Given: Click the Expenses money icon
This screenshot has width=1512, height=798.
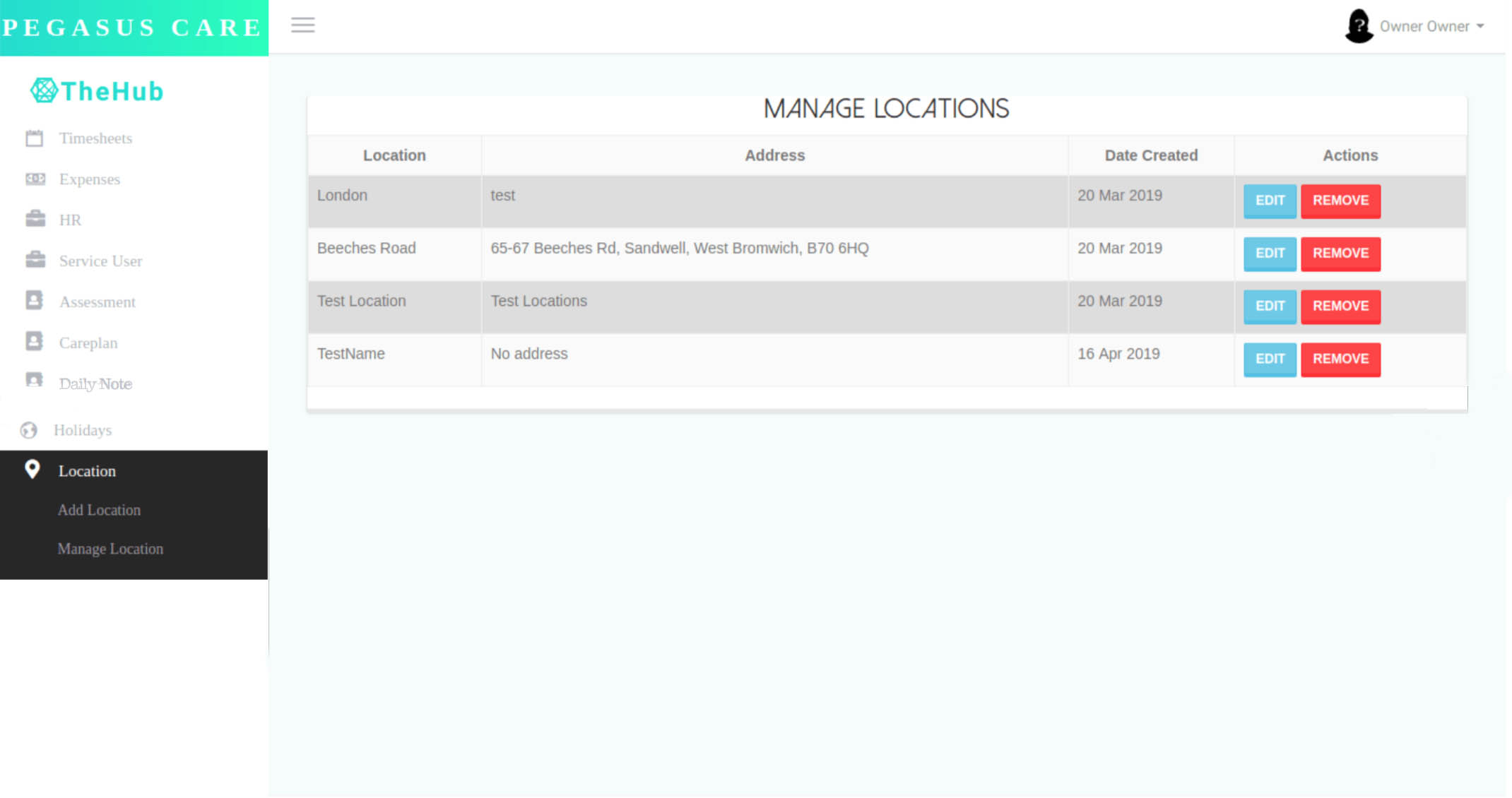Looking at the screenshot, I should pyautogui.click(x=35, y=179).
